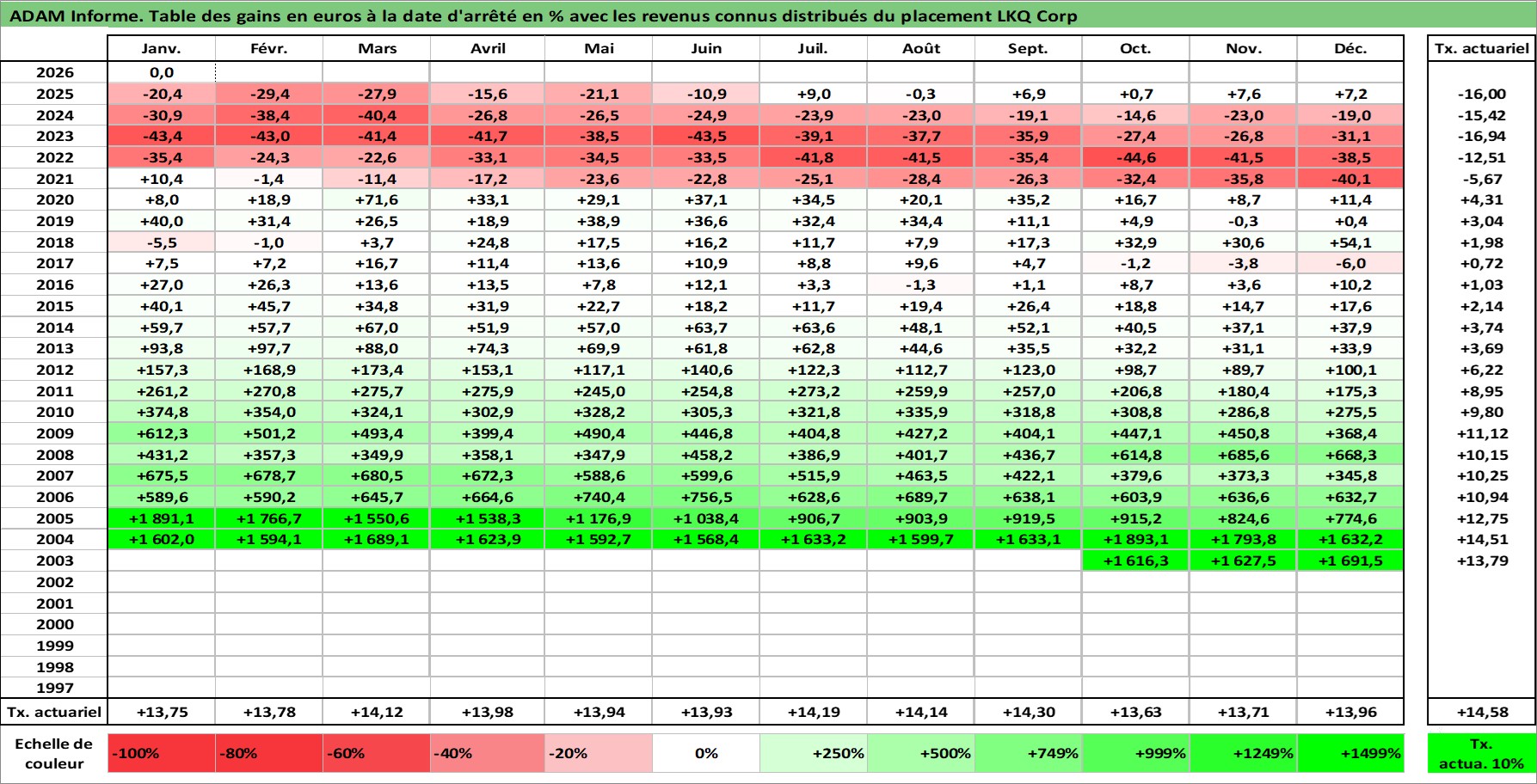The image size is (1537, 784).
Task: Click the -100% color scale swatch
Action: point(162,753)
